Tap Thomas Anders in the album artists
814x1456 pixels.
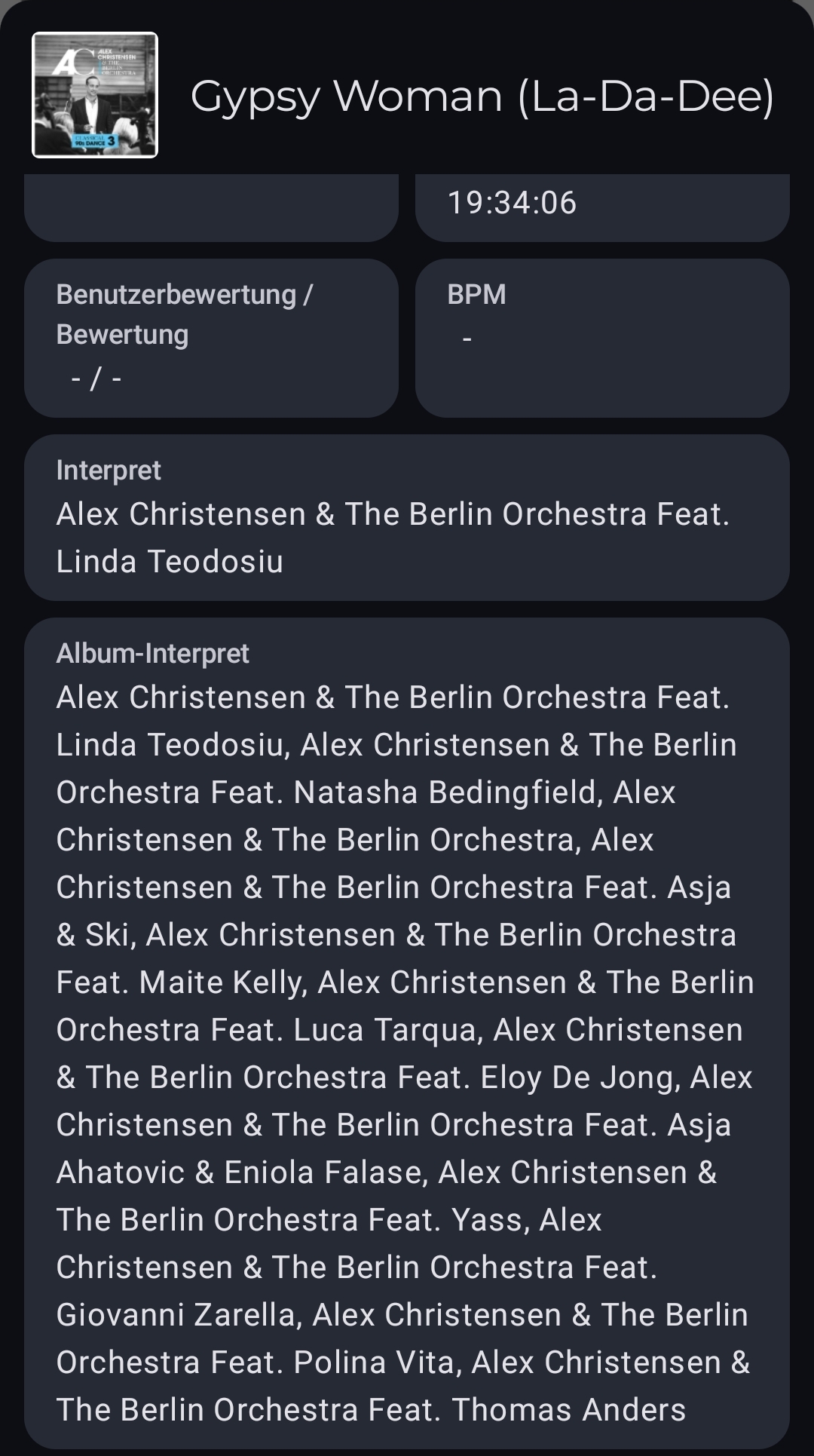pos(568,1410)
